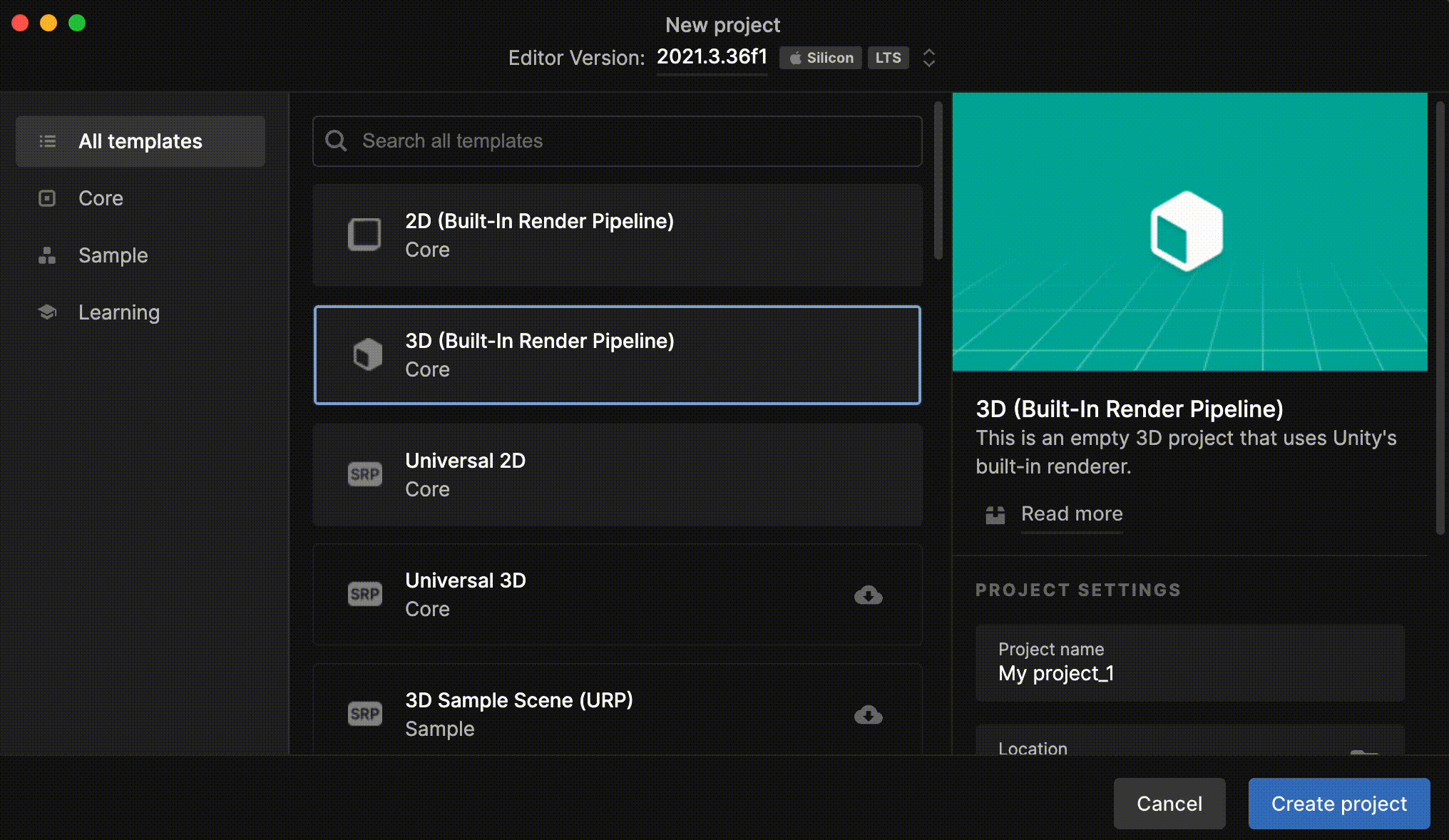Click the template list scrollbar

(938, 181)
